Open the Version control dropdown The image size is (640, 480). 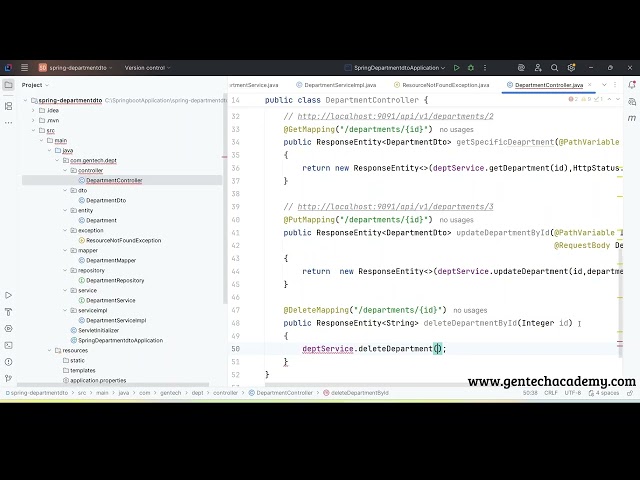[x=148, y=68]
